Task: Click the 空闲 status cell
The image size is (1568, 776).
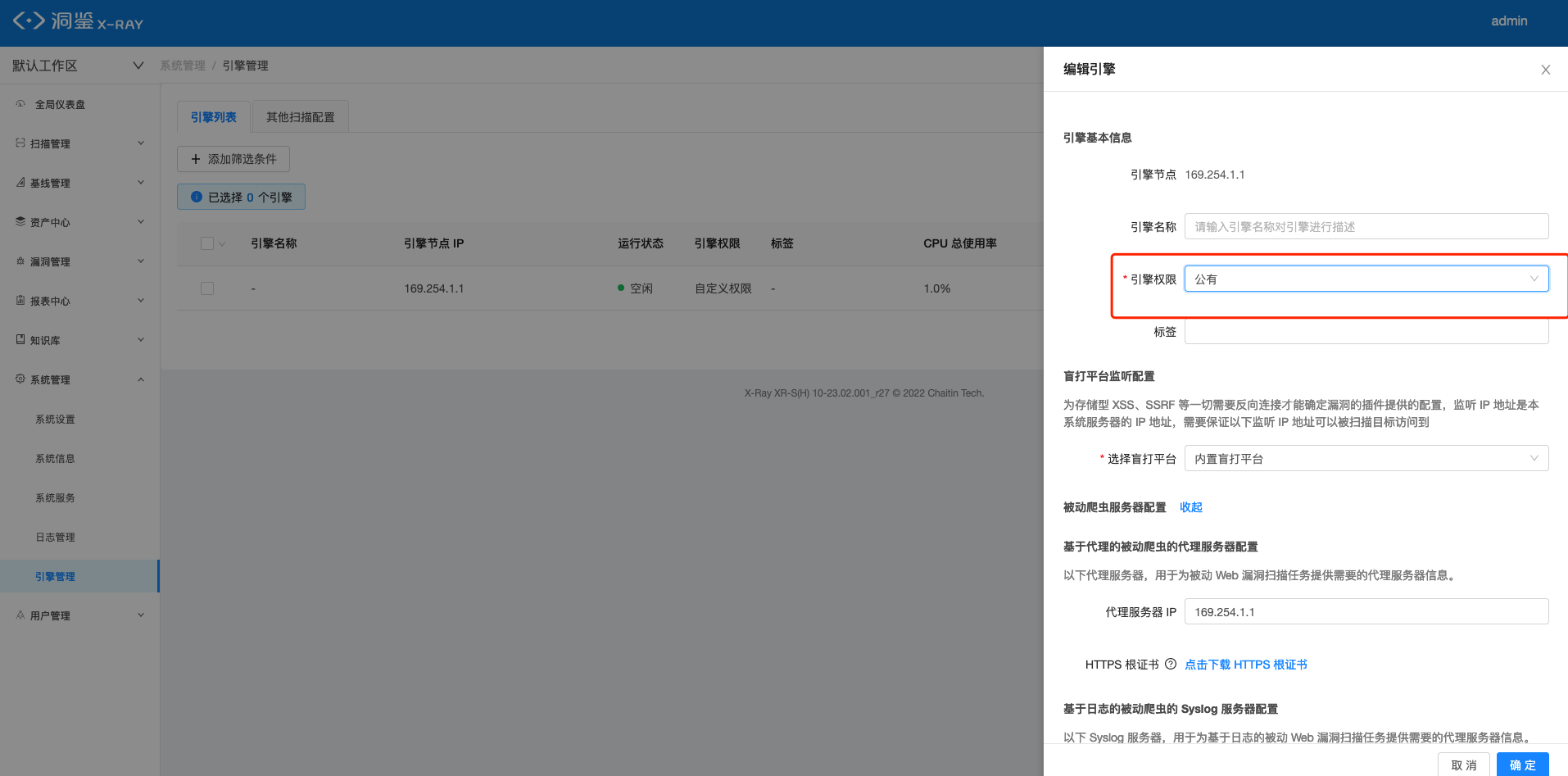Action: [x=636, y=288]
